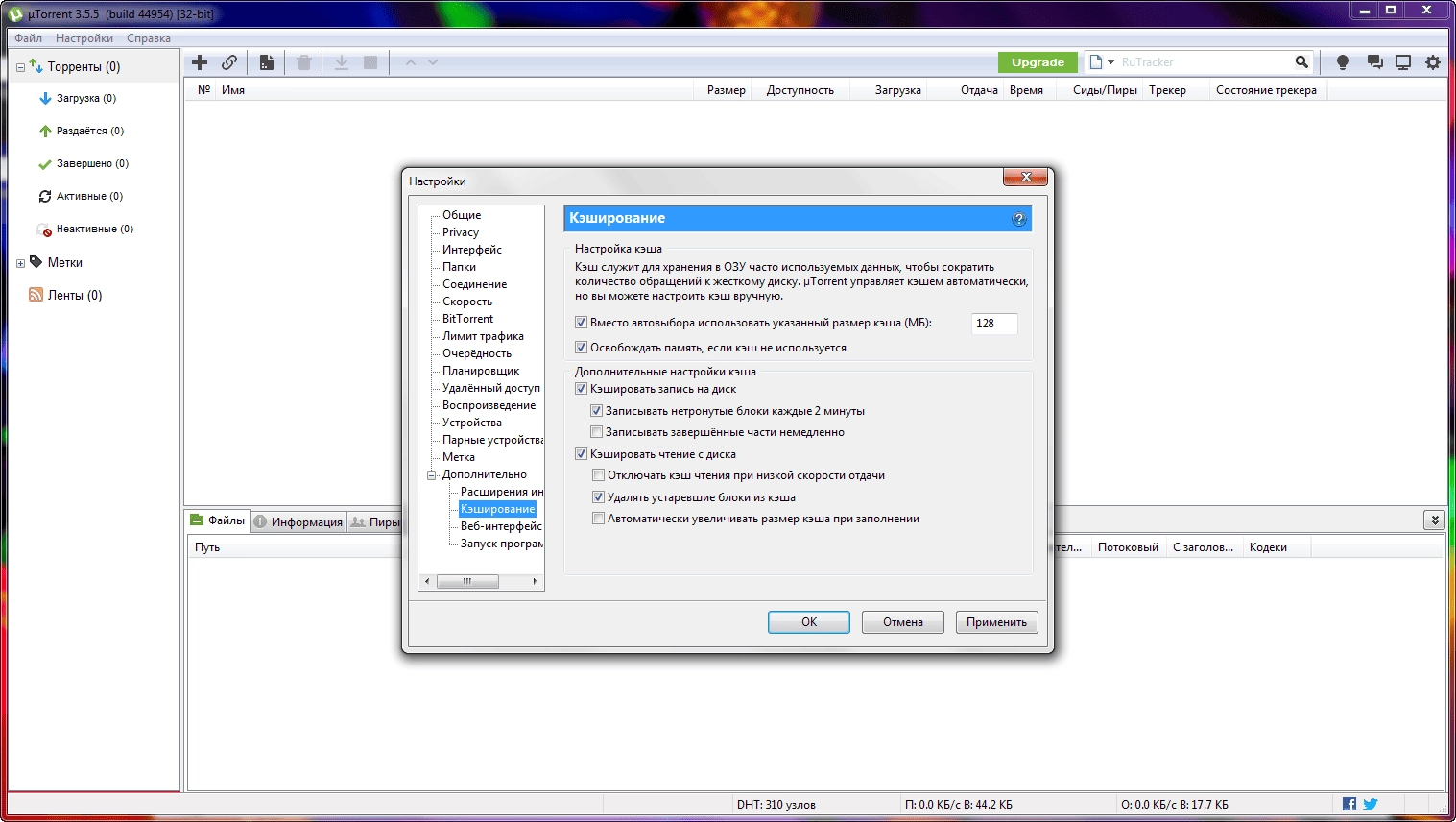The width and height of the screenshot is (1456, 822).
Task: Click the help question mark in Кэширование header
Action: click(x=1019, y=219)
